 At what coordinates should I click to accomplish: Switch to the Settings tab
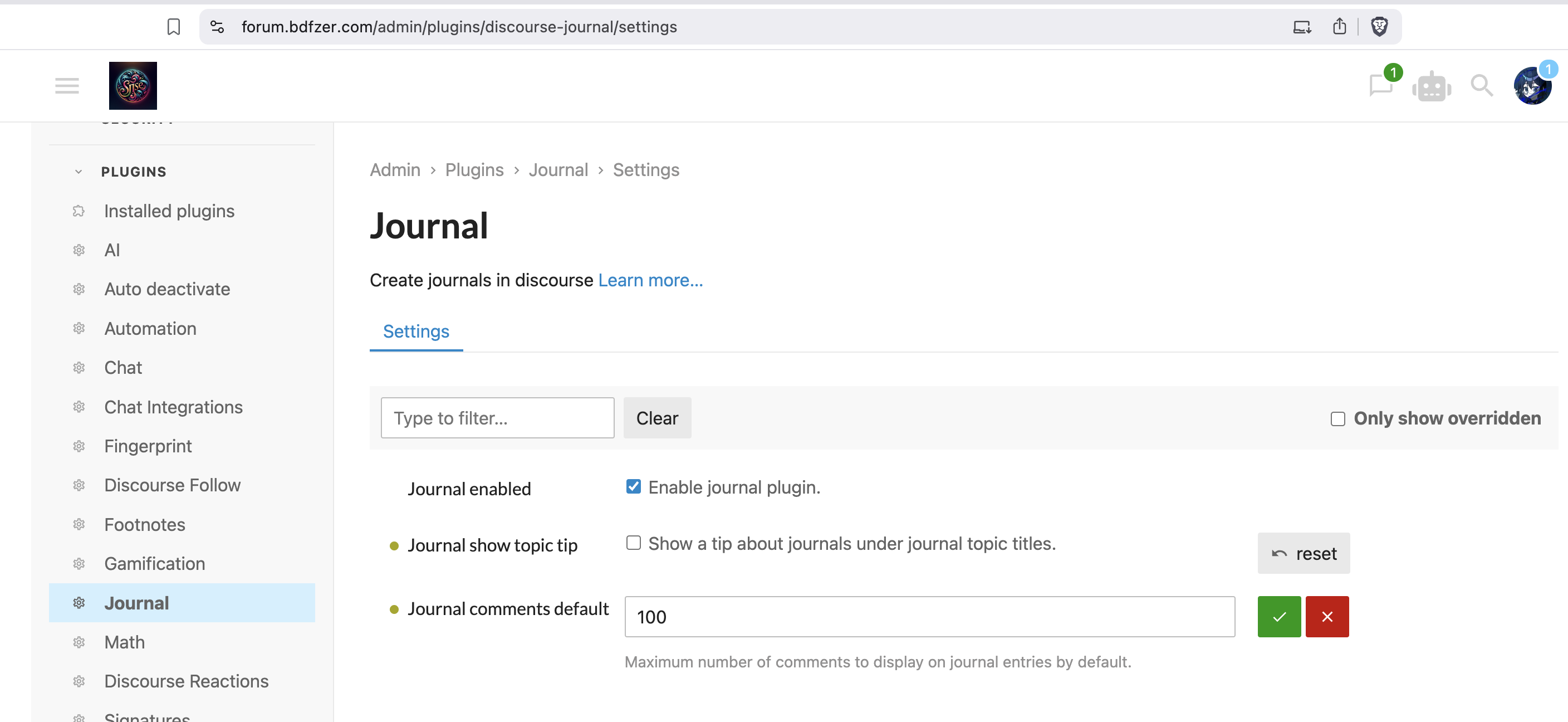point(416,331)
